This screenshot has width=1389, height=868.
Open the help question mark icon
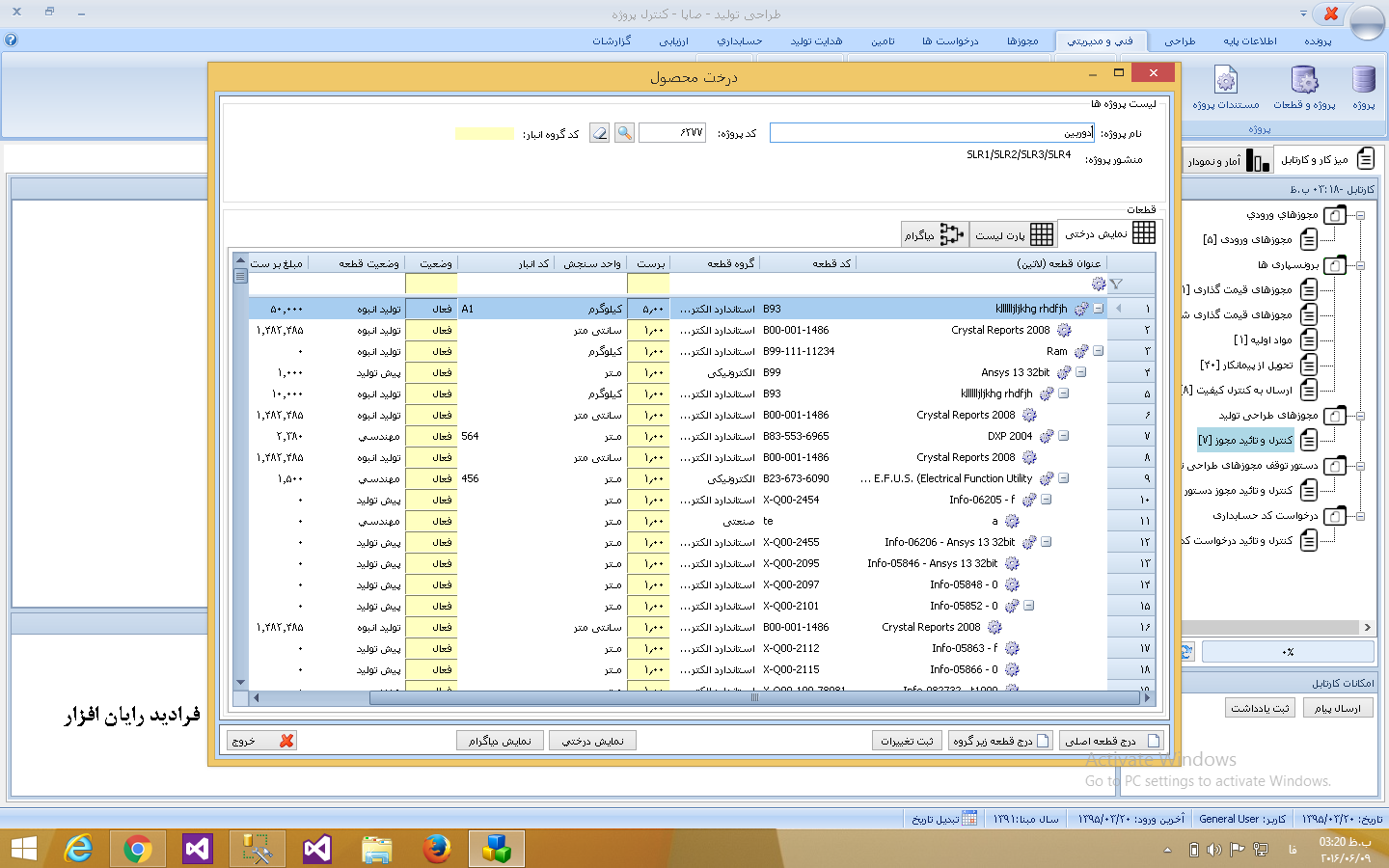pyautogui.click(x=11, y=40)
